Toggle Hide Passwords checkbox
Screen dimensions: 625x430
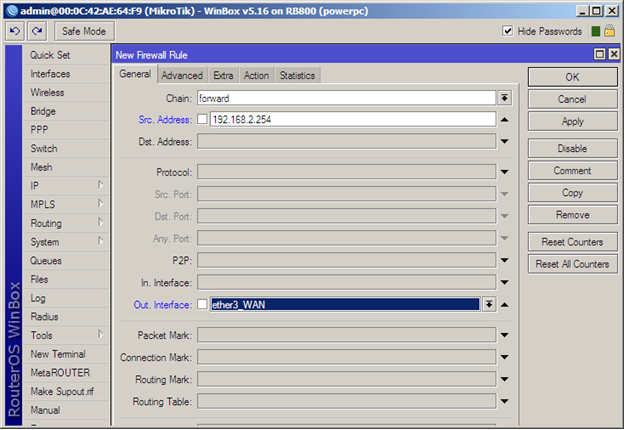pos(507,31)
